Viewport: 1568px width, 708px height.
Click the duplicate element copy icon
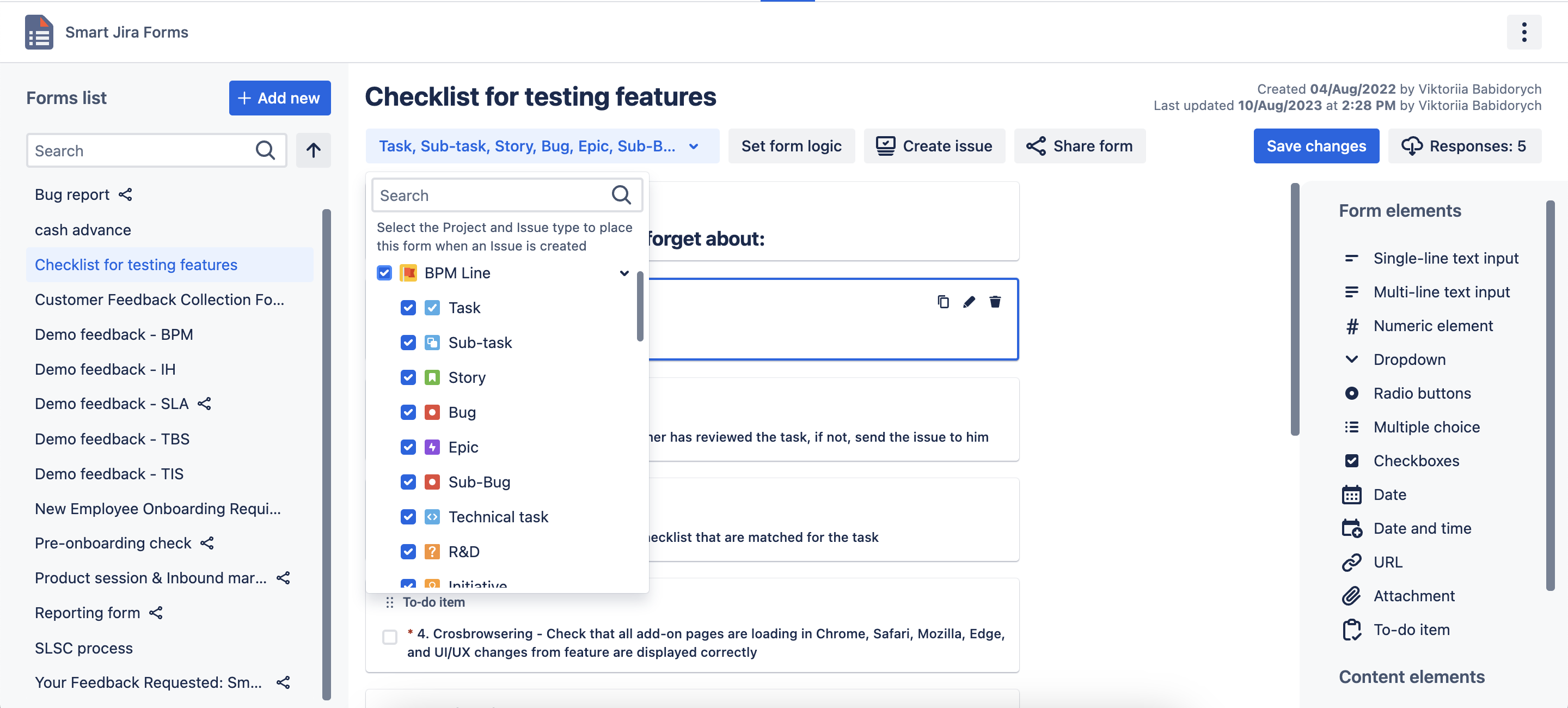click(943, 302)
